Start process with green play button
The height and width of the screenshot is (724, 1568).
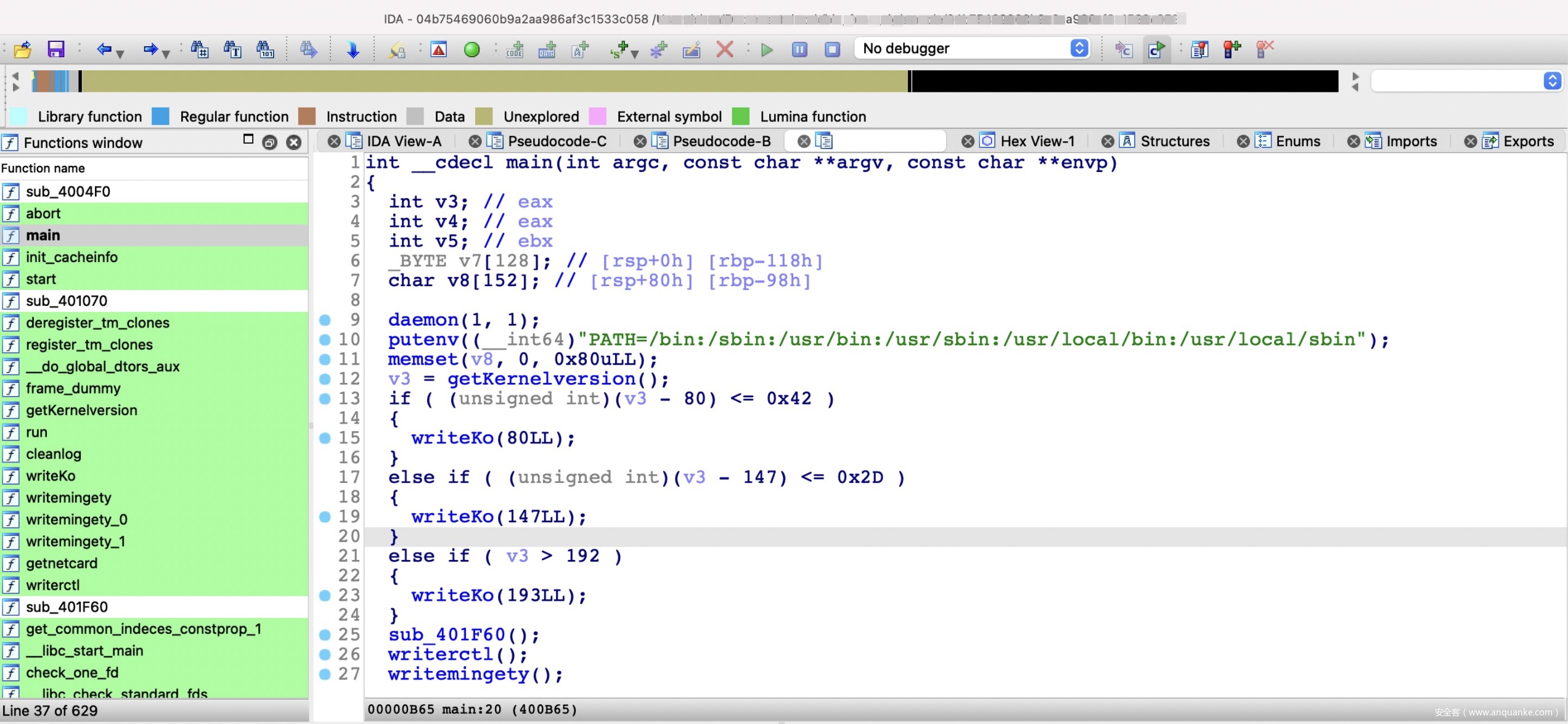click(767, 49)
